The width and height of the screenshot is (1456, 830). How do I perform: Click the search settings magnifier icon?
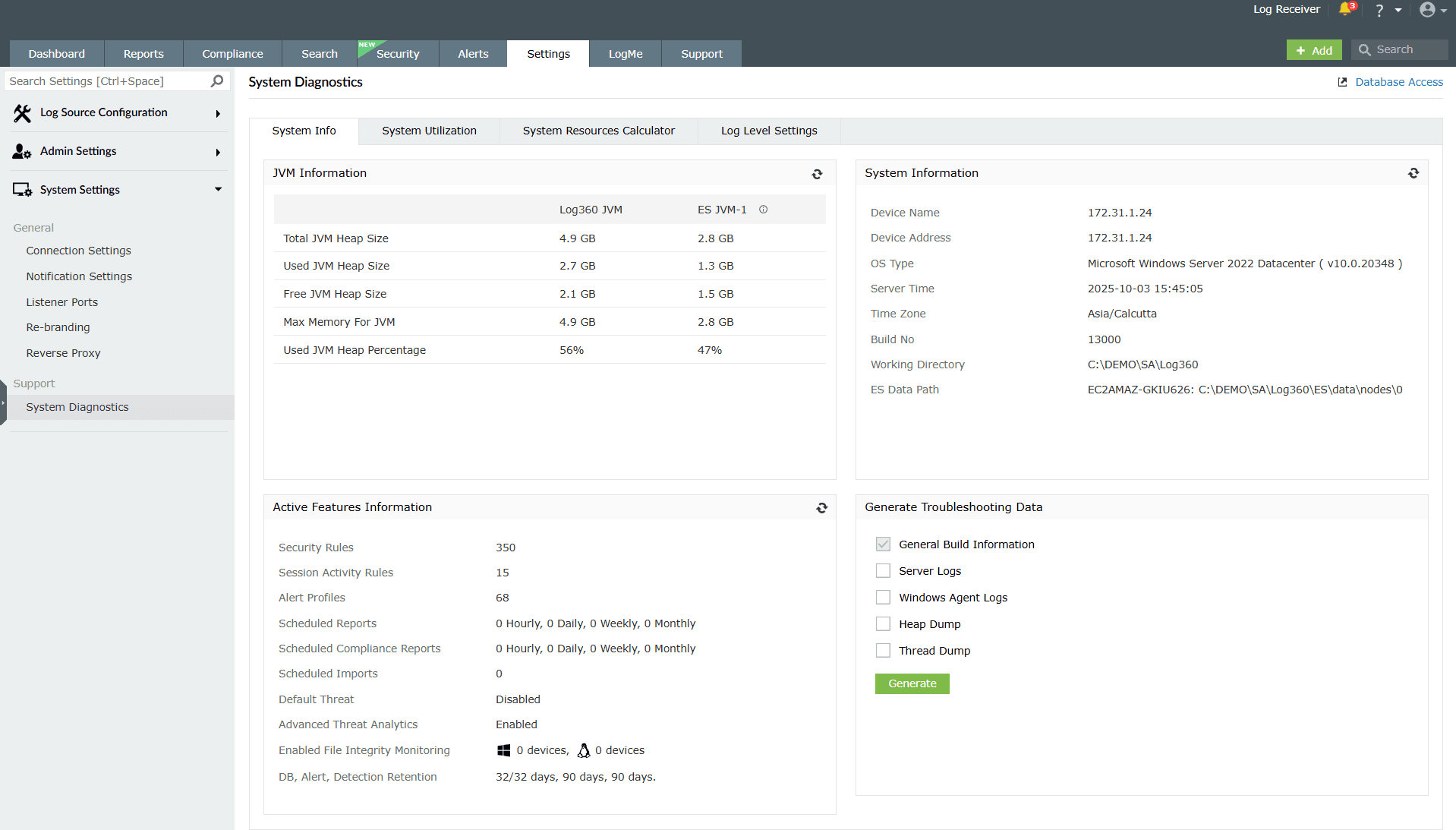point(217,80)
